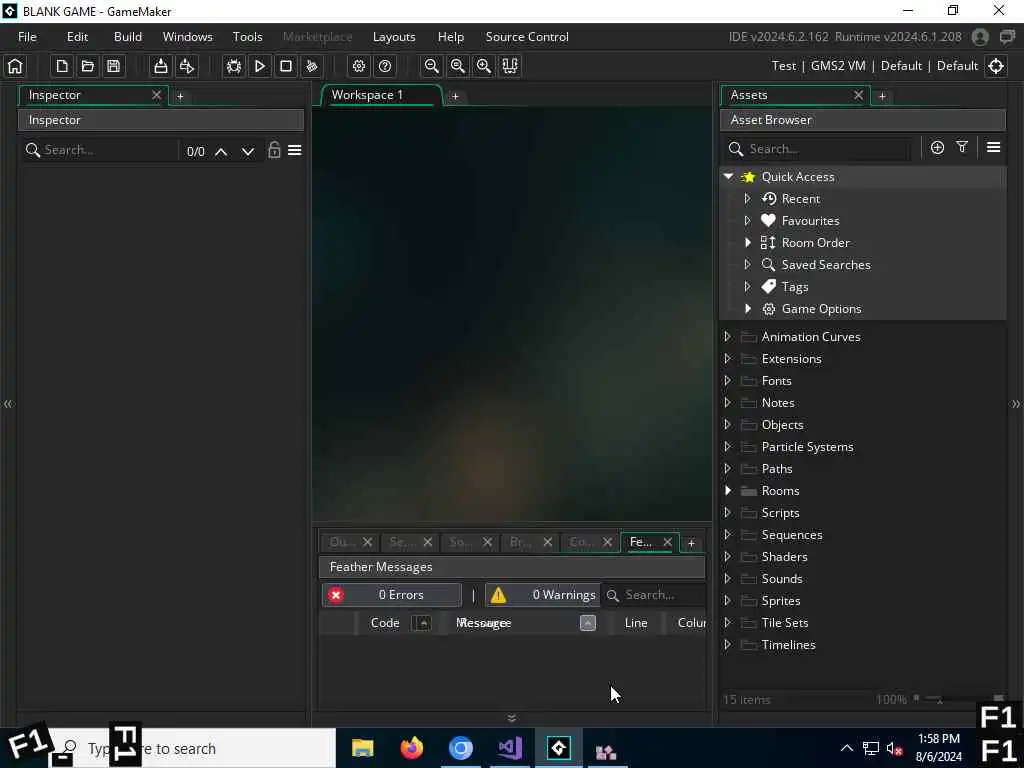Clean the build cache with broom icon
Image resolution: width=1024 pixels, height=768 pixels.
[x=312, y=66]
